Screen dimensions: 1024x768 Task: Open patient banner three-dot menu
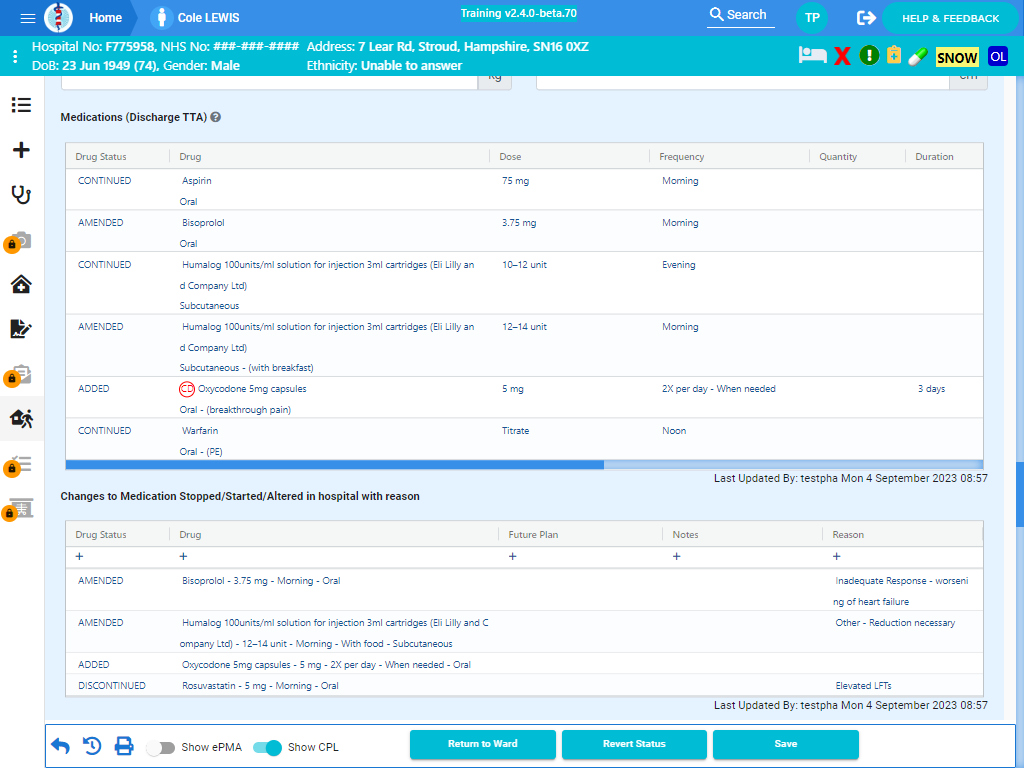pyautogui.click(x=15, y=56)
